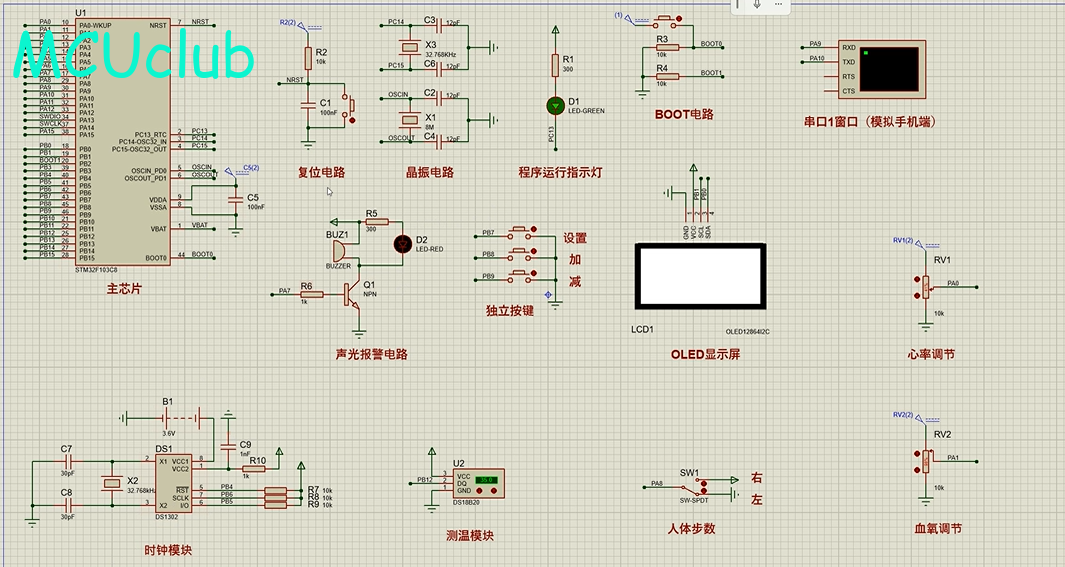Click the 时钟模块 label
1065x567 pixels.
pyautogui.click(x=168, y=550)
